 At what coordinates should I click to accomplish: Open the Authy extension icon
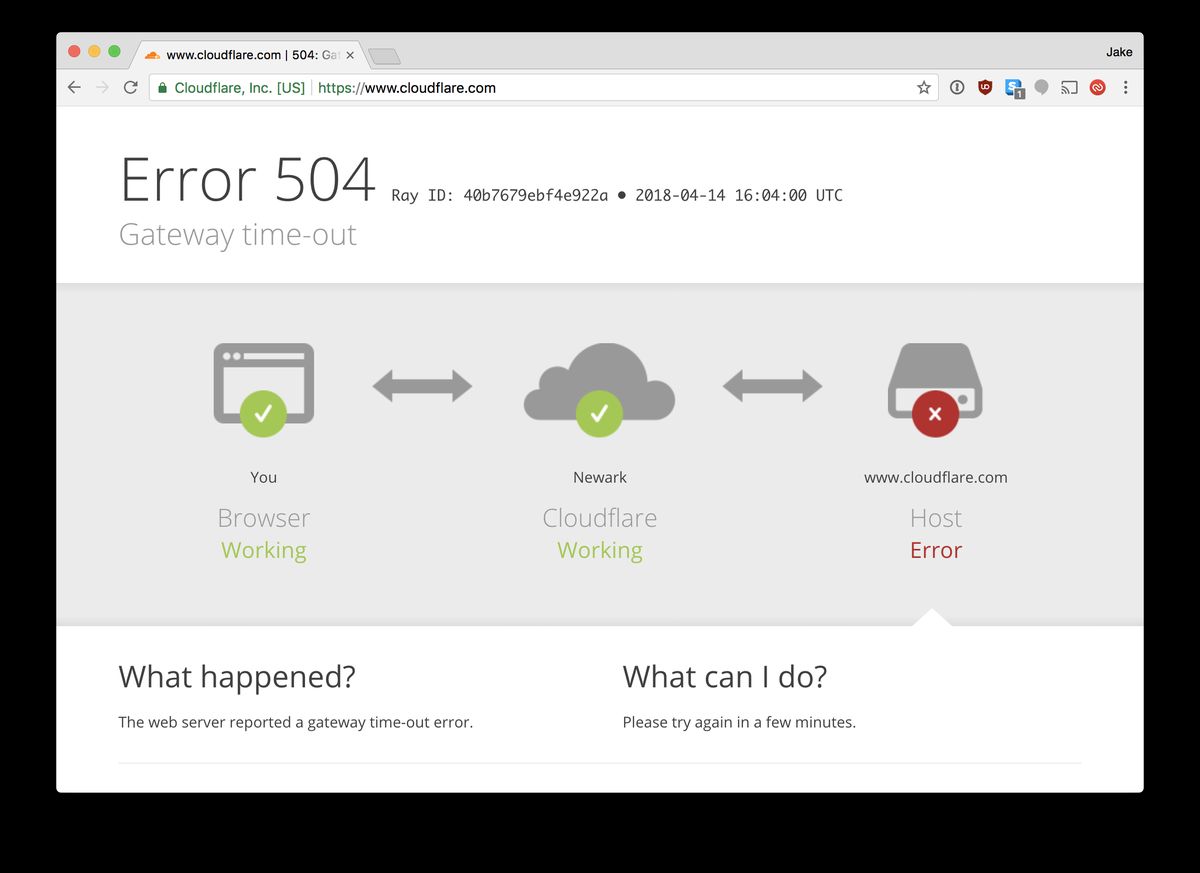click(1097, 88)
